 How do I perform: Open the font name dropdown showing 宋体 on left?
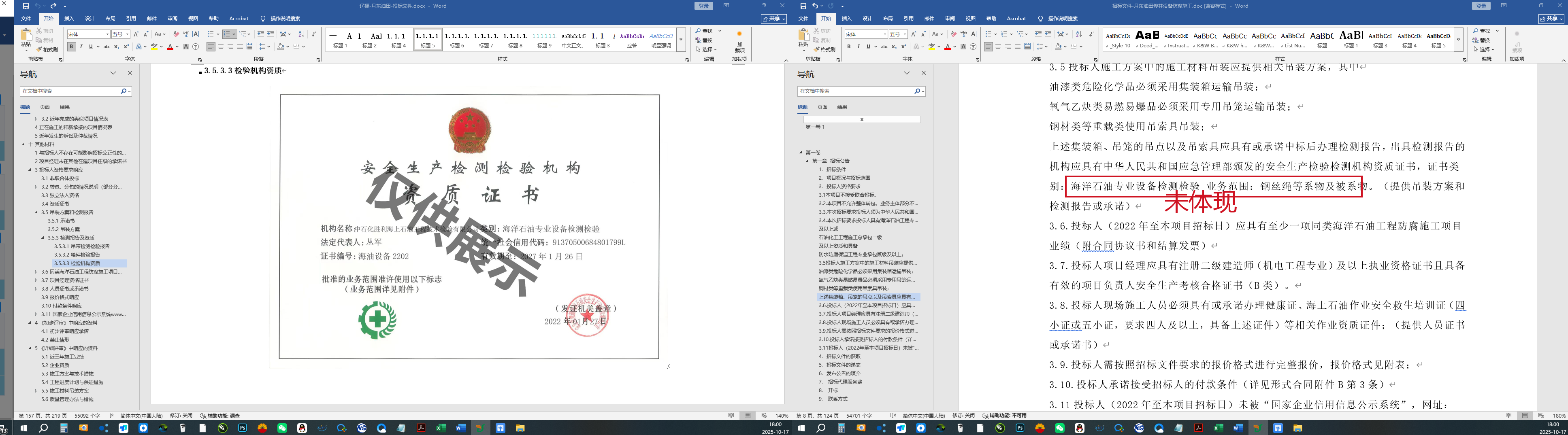(108, 34)
